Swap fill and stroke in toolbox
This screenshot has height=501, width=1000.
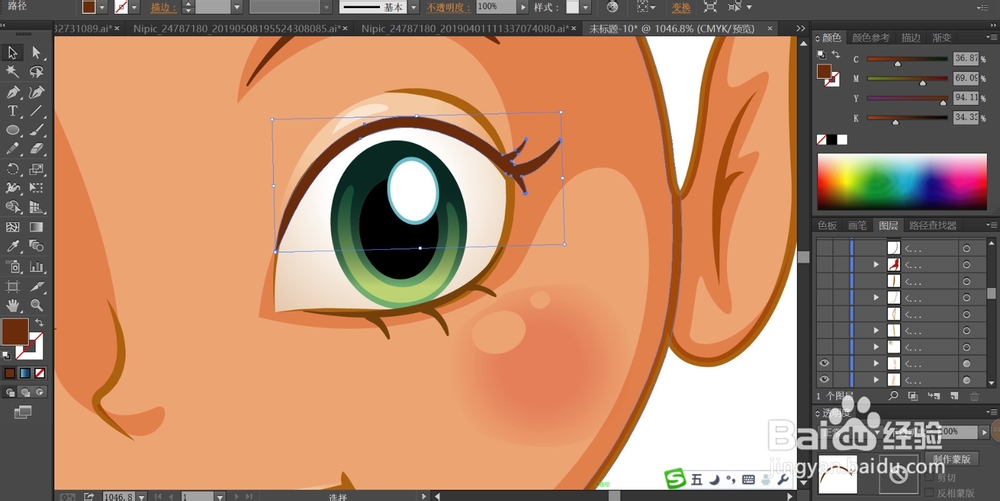pyautogui.click(x=39, y=323)
